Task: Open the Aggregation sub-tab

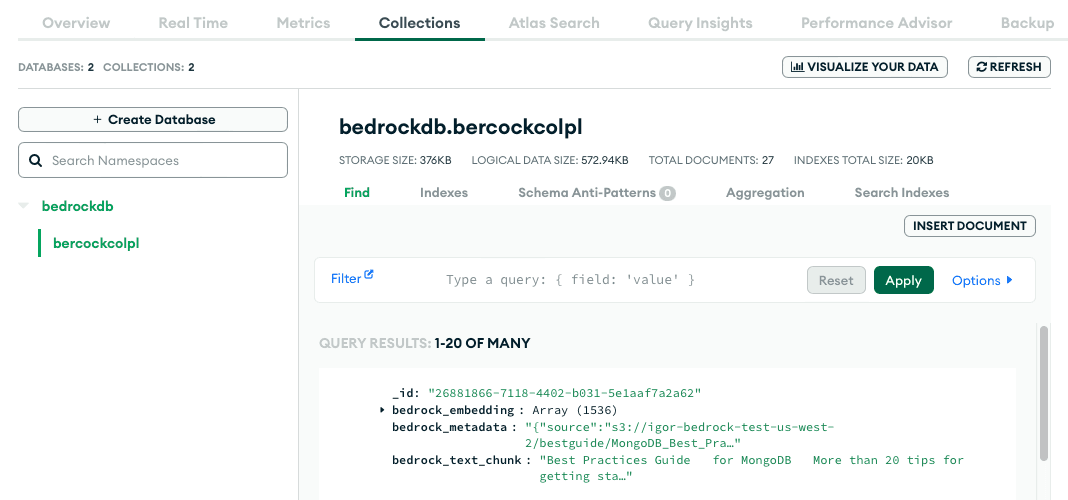Action: 765,192
